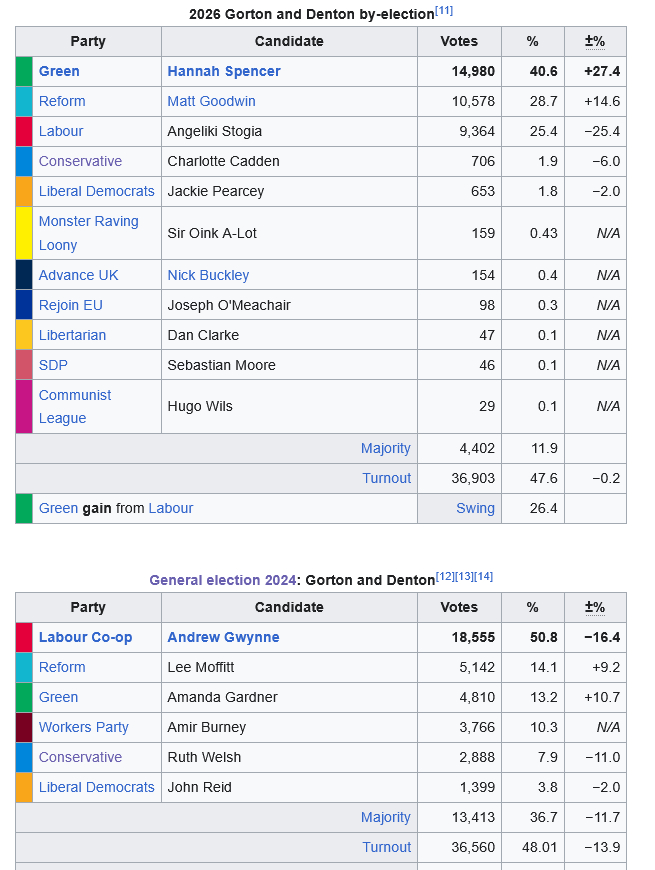Click Turnout link in 2024 election table

pyautogui.click(x=386, y=847)
